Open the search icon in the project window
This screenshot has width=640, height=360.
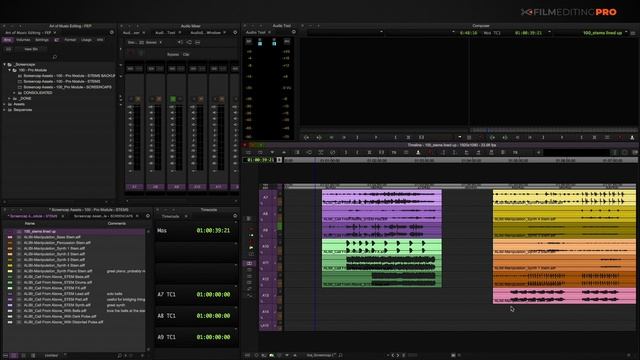(x=55, y=57)
